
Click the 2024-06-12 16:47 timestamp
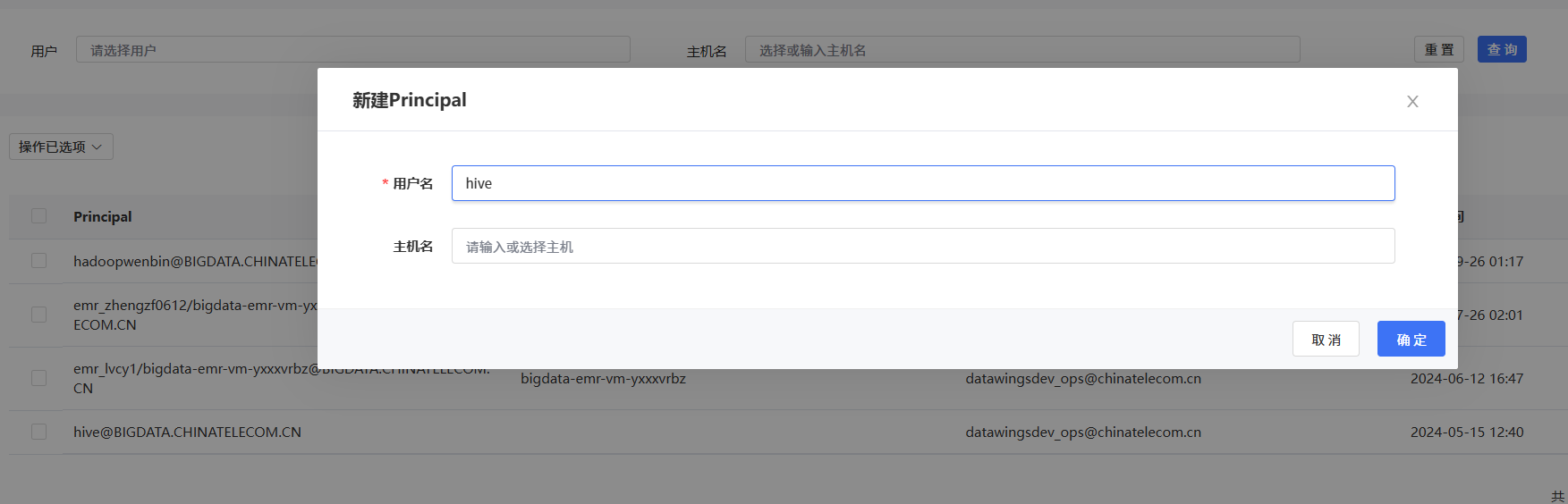(1467, 378)
